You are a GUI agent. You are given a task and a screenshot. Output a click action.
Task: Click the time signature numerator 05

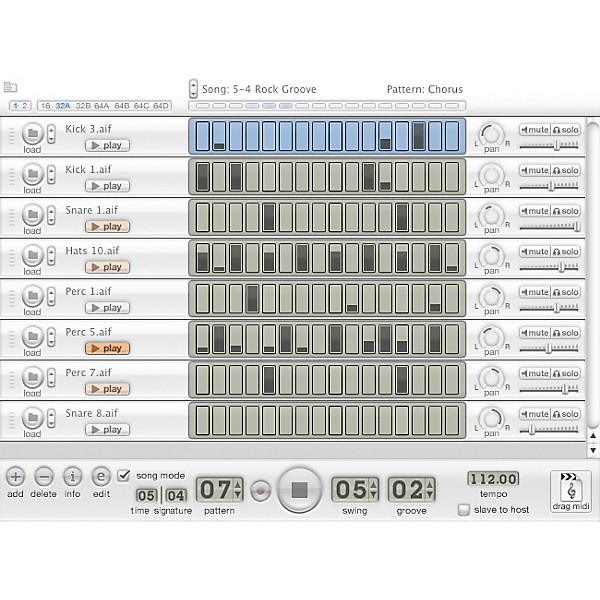pyautogui.click(x=147, y=496)
